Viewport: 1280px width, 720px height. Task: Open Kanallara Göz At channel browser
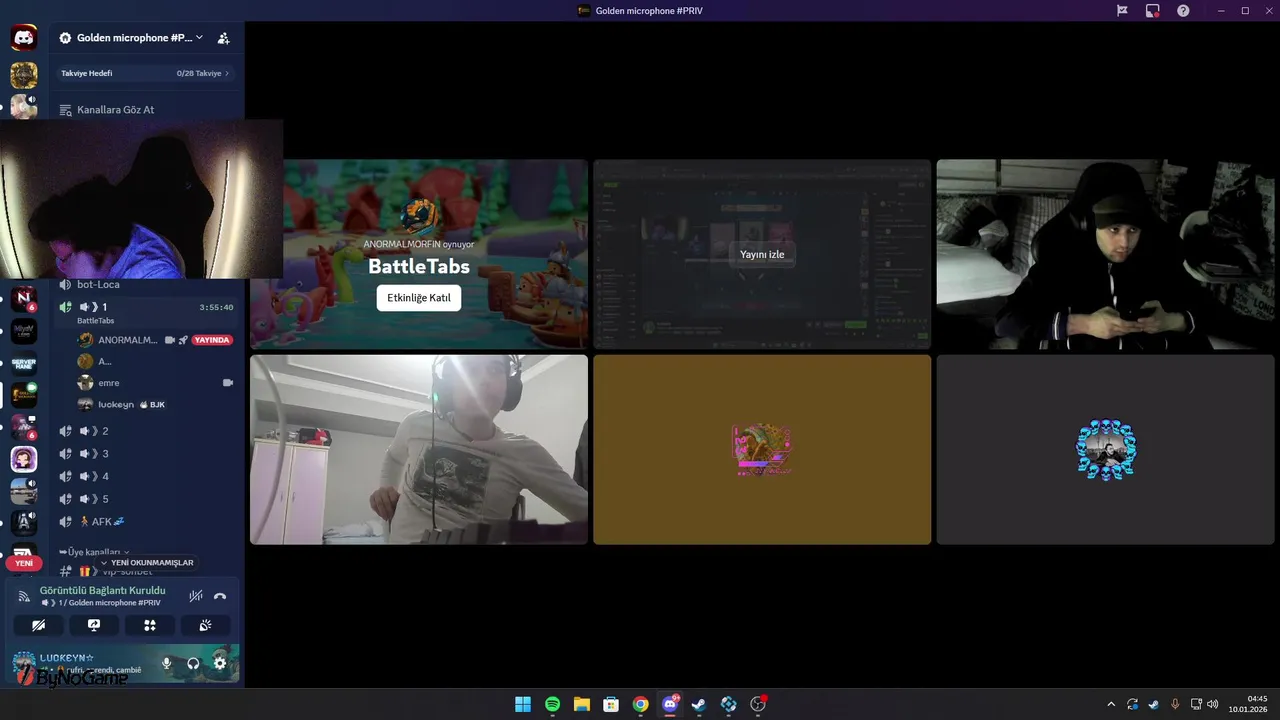pyautogui.click(x=145, y=109)
